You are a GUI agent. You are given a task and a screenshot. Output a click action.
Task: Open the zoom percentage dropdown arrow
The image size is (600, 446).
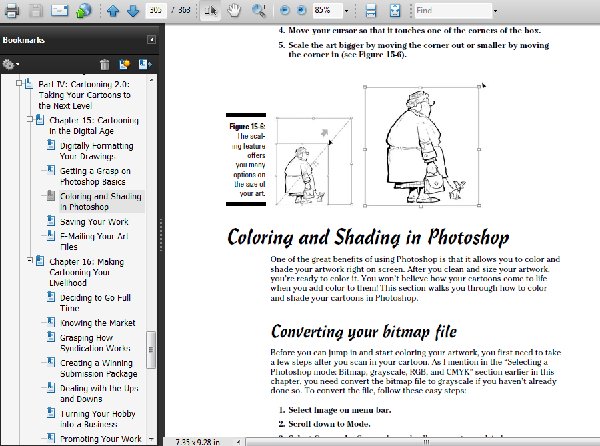pos(346,11)
